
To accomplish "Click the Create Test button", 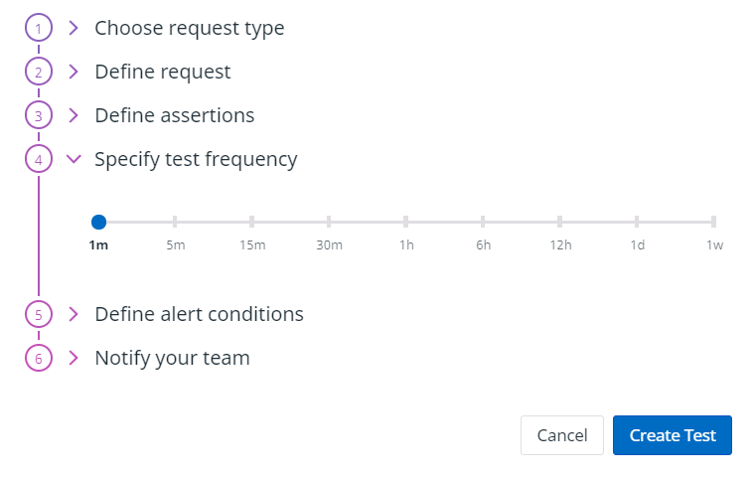I will 672,435.
